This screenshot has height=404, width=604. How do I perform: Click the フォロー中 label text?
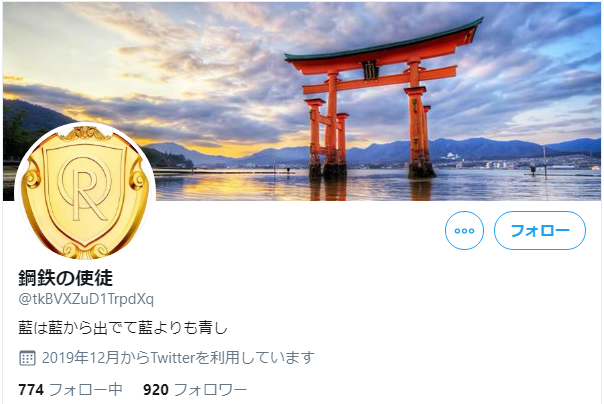point(86,390)
